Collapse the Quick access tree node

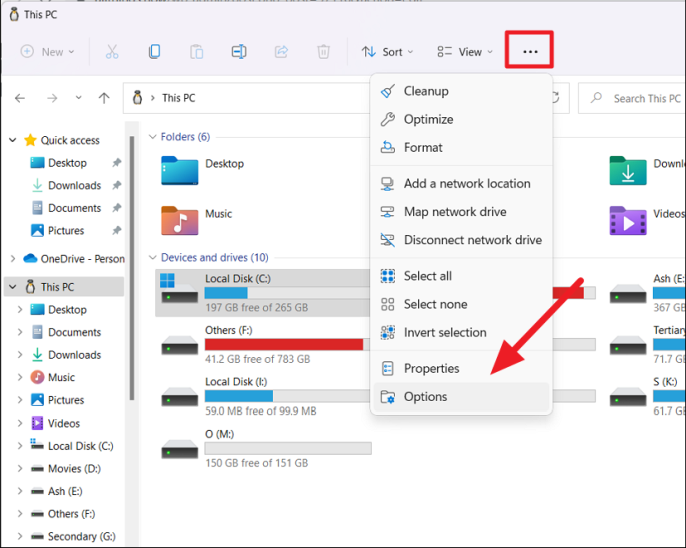click(x=12, y=141)
